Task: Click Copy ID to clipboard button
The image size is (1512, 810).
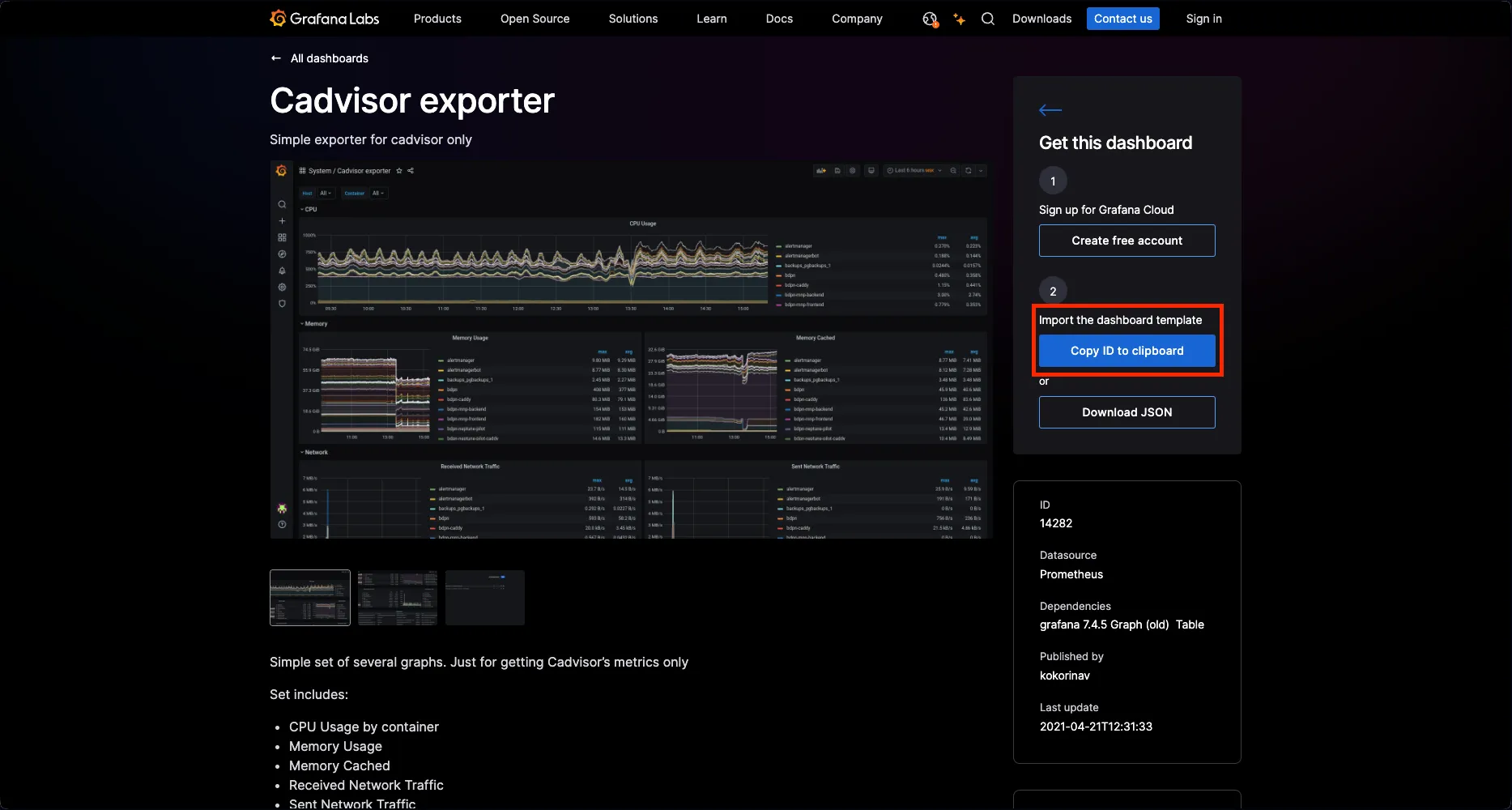Action: tap(1127, 351)
